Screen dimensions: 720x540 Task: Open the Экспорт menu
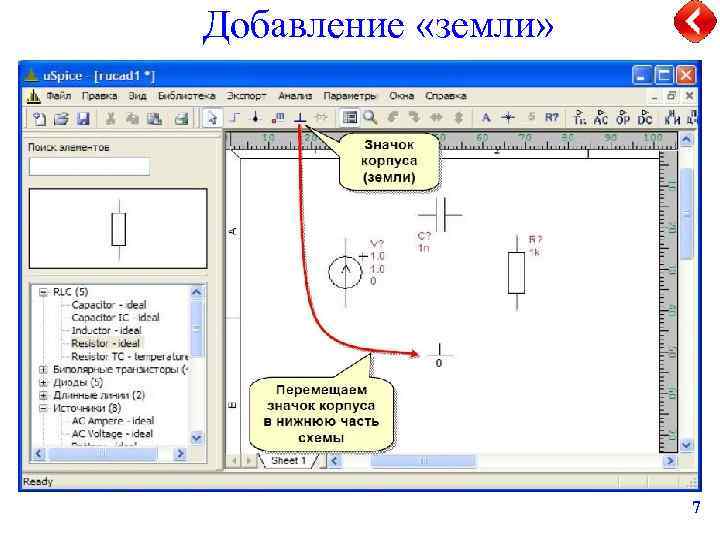coord(247,96)
